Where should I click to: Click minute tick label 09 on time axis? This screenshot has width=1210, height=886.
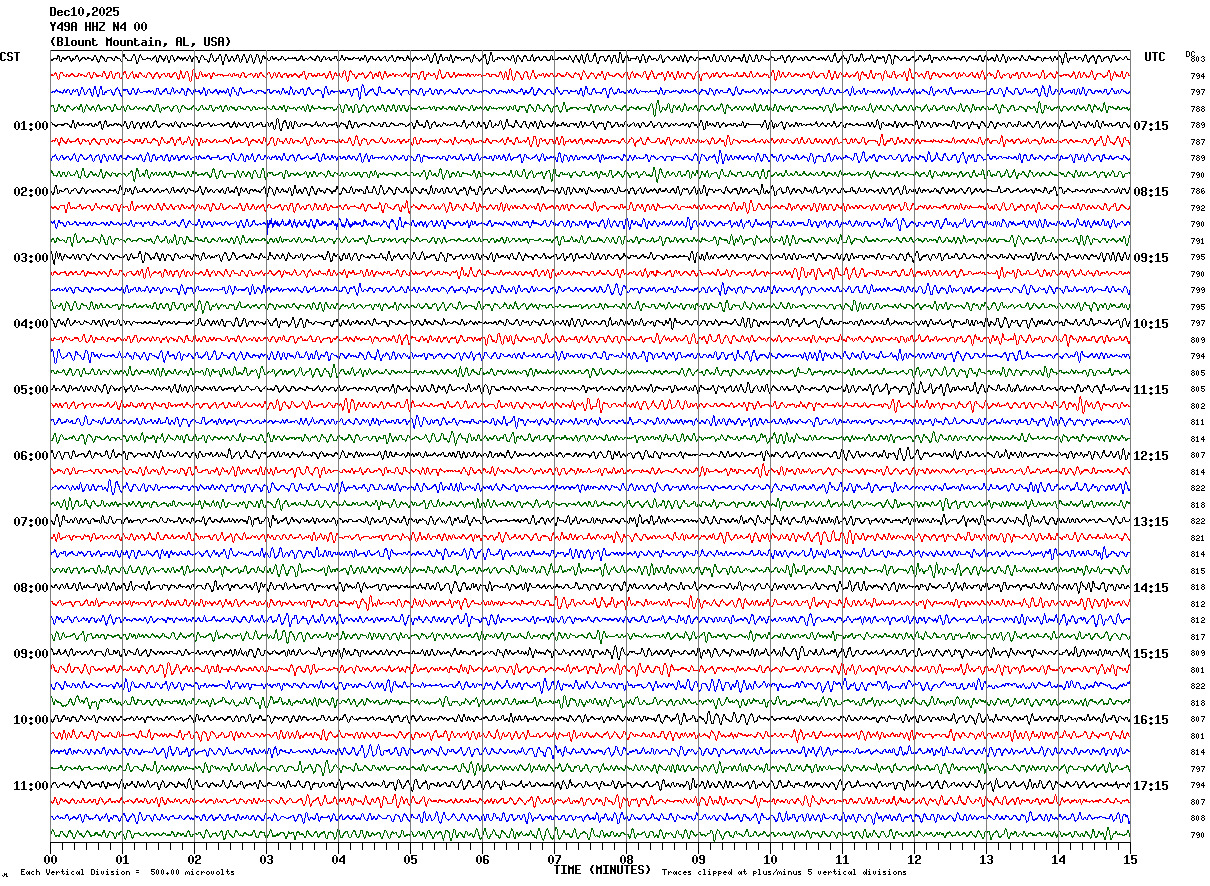[x=698, y=859]
